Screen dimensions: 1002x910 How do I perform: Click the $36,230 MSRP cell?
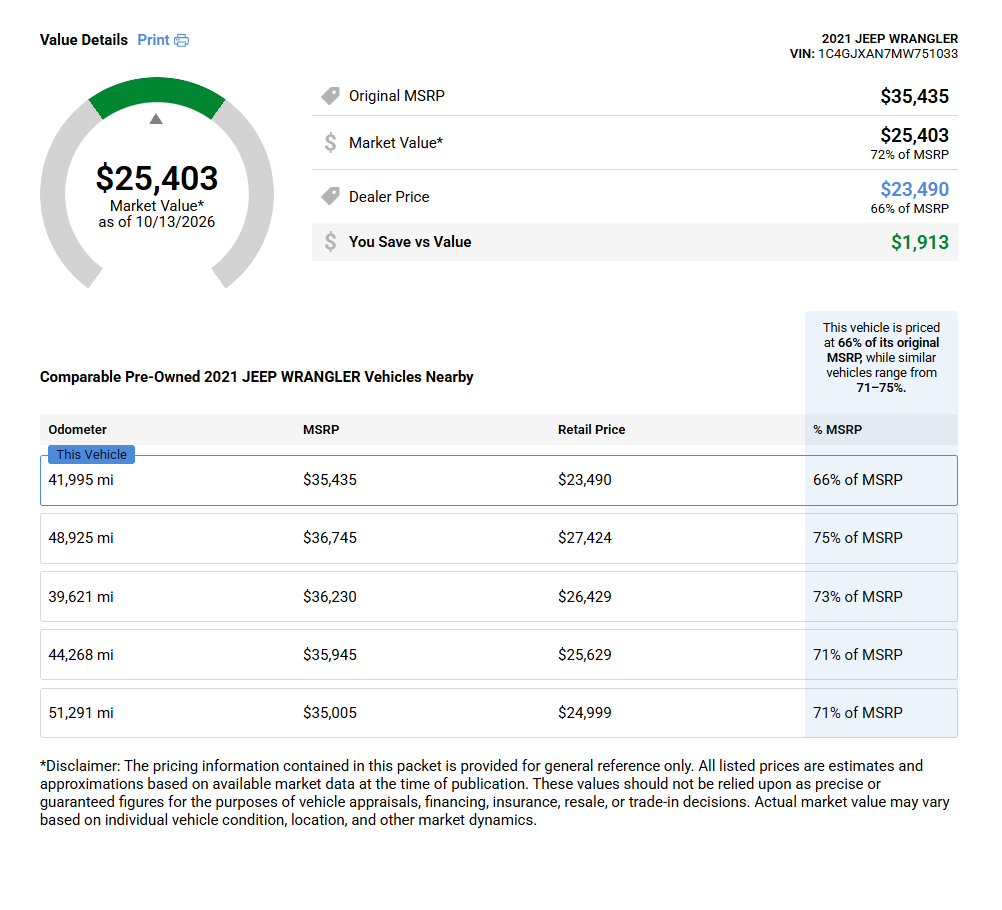[330, 597]
